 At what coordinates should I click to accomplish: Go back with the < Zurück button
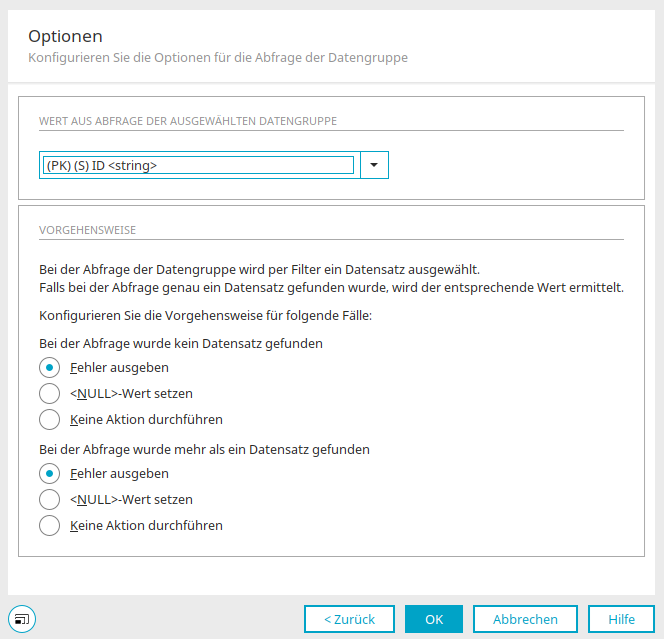(349, 619)
